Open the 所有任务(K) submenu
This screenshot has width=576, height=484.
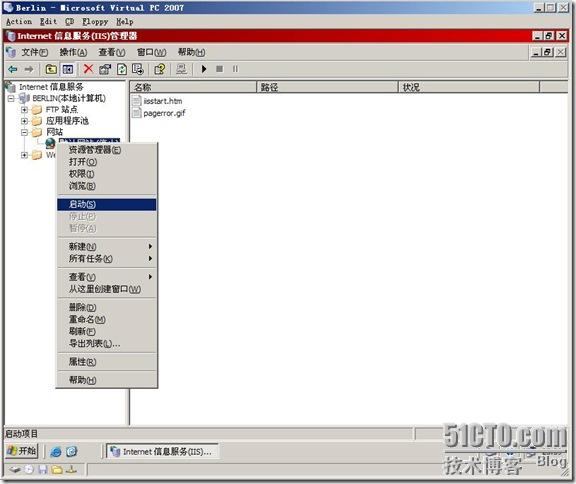[107, 259]
